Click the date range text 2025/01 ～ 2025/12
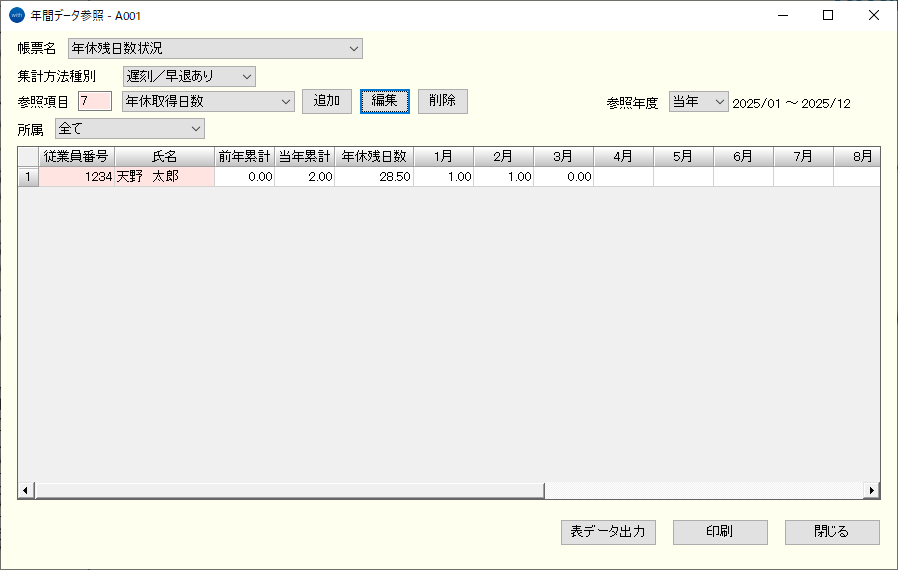The width and height of the screenshot is (898, 570). click(x=791, y=104)
